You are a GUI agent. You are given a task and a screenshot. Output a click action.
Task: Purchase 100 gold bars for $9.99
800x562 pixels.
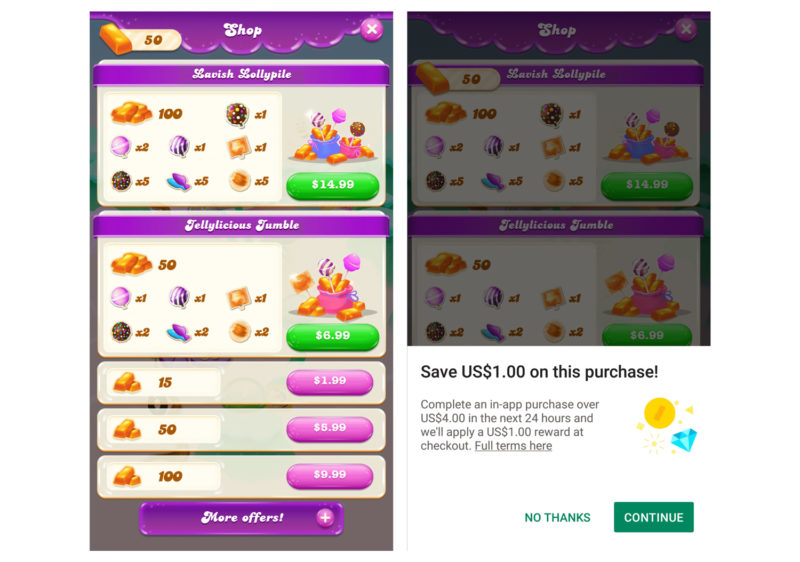(330, 475)
